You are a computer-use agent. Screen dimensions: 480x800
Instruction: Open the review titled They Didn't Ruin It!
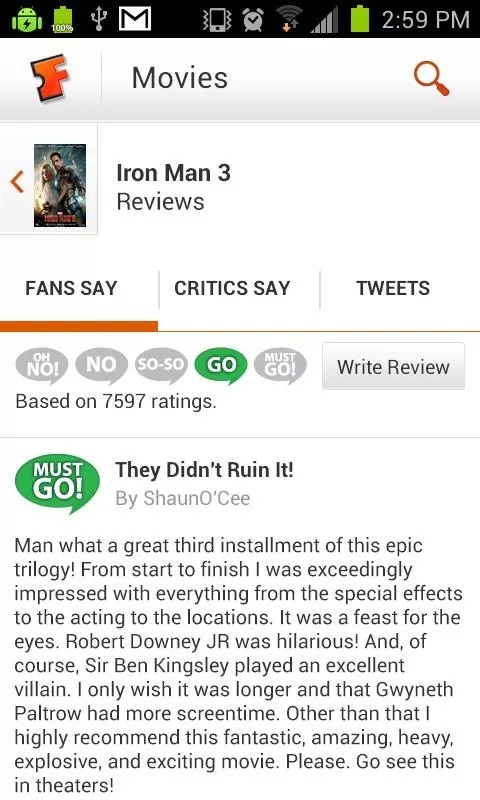(x=205, y=470)
